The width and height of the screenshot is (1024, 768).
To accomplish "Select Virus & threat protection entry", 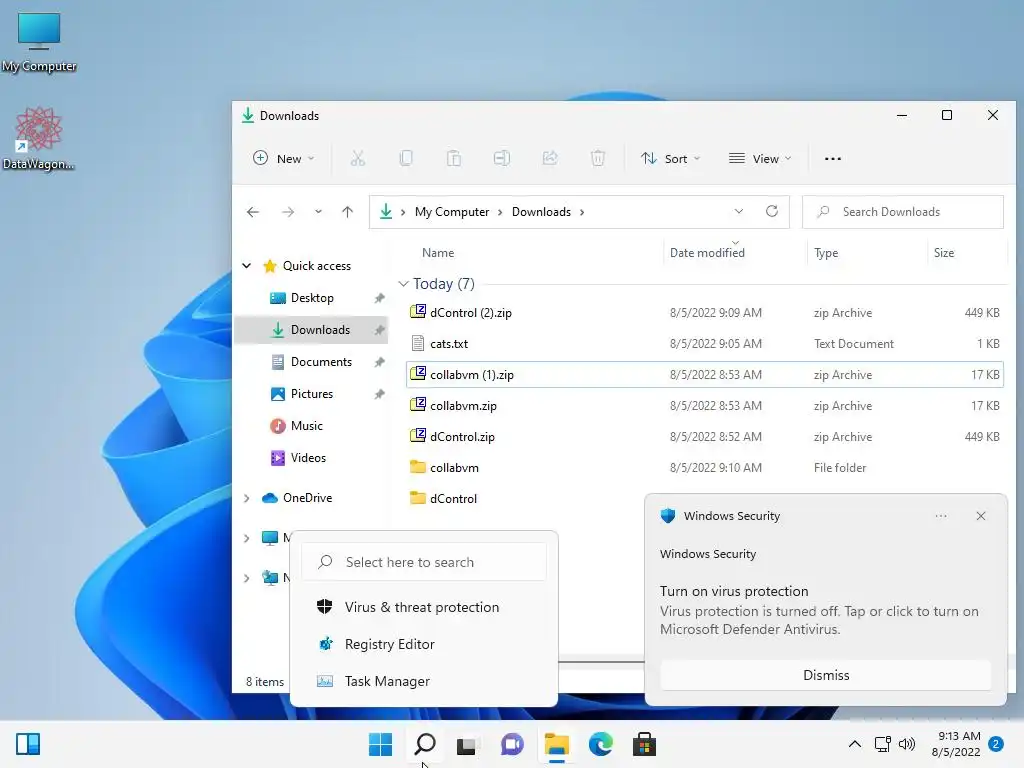I will [x=423, y=607].
